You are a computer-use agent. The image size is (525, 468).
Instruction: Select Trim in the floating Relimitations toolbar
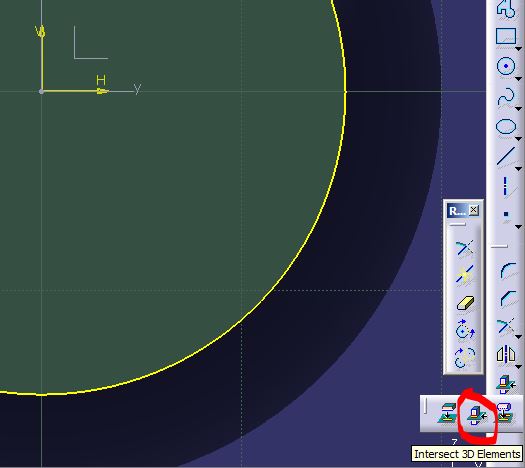coord(465,248)
